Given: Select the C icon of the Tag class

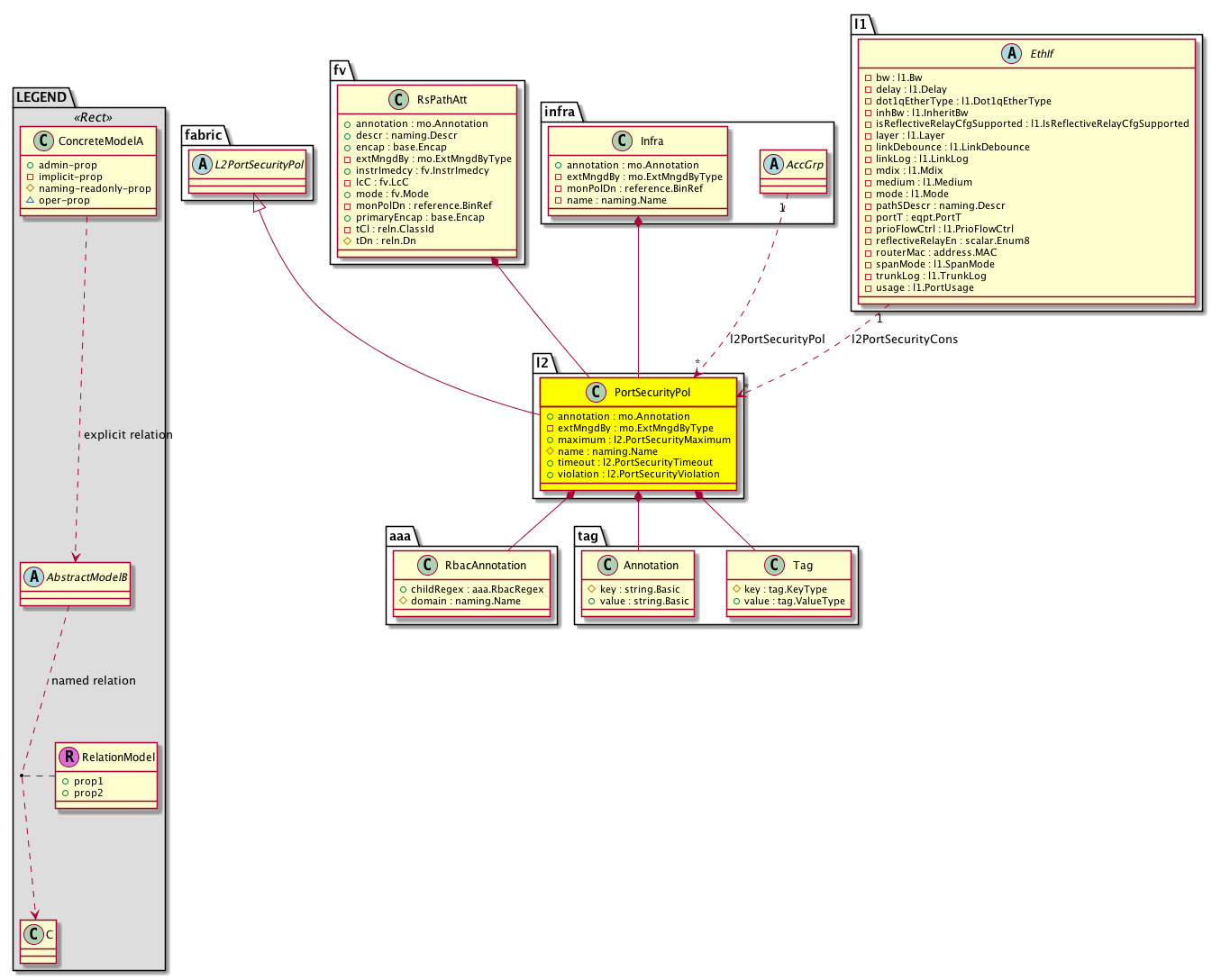Looking at the screenshot, I should 773,565.
